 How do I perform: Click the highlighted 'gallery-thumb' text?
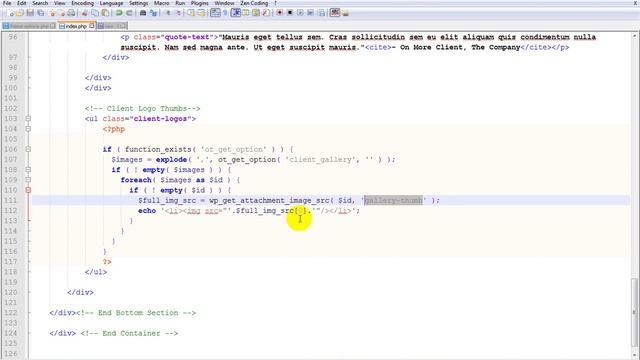(393, 200)
